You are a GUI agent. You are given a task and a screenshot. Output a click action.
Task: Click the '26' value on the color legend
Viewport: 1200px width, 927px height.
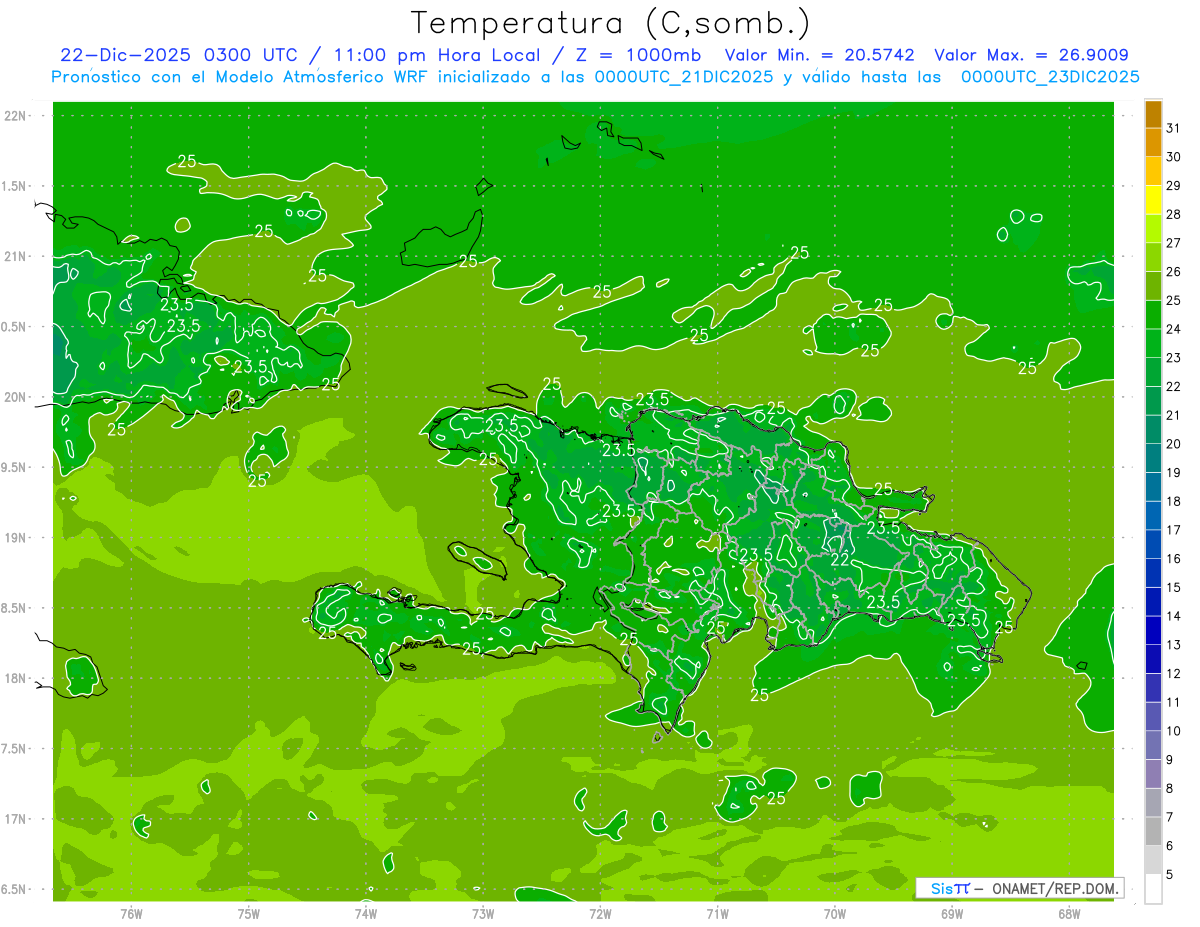click(x=1174, y=271)
